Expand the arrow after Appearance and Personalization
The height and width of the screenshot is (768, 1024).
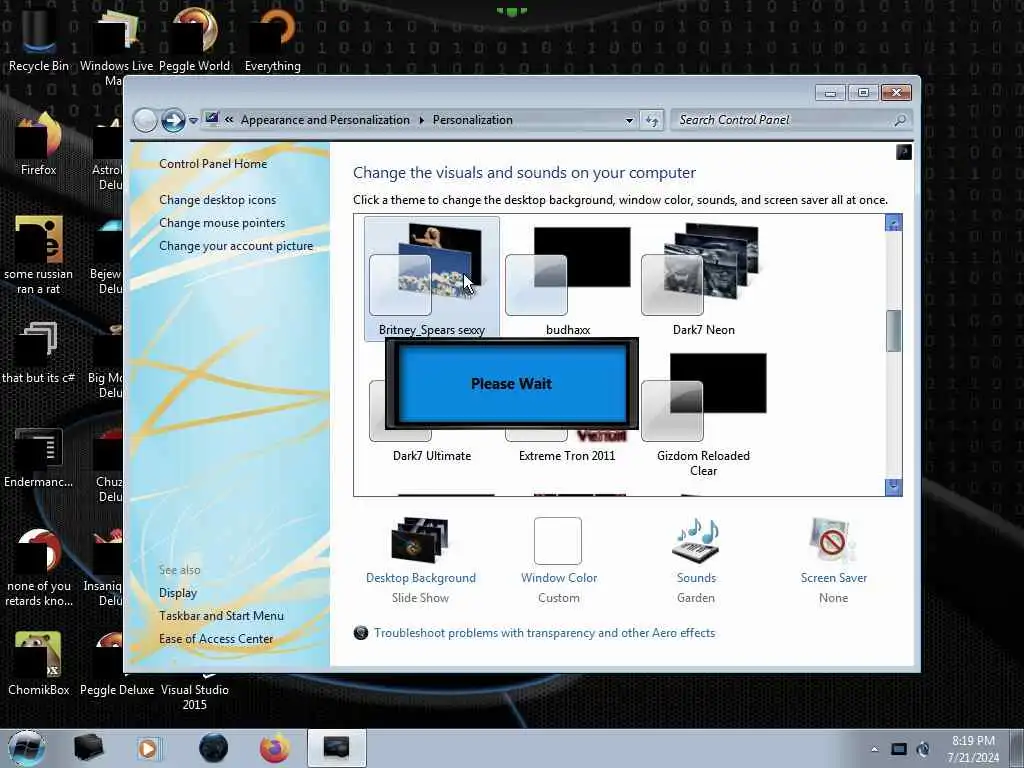point(421,120)
